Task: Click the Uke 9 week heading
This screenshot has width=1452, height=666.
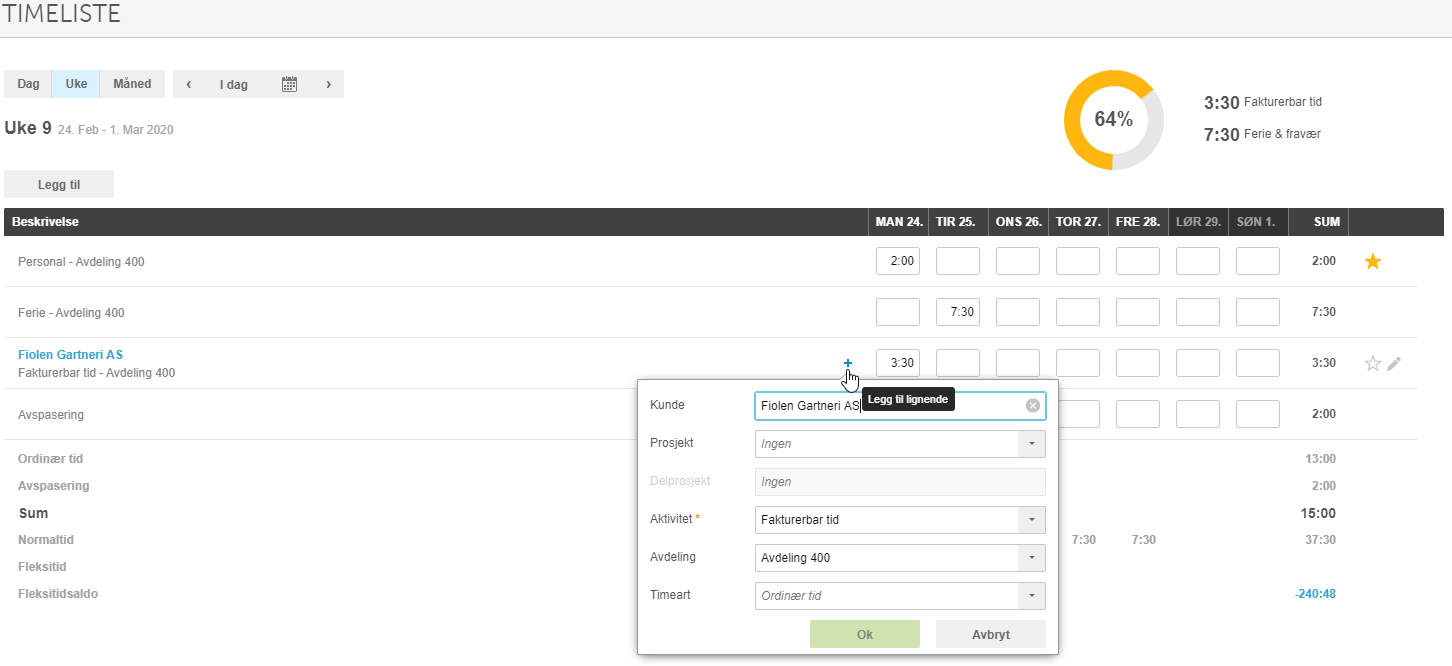Action: point(28,128)
